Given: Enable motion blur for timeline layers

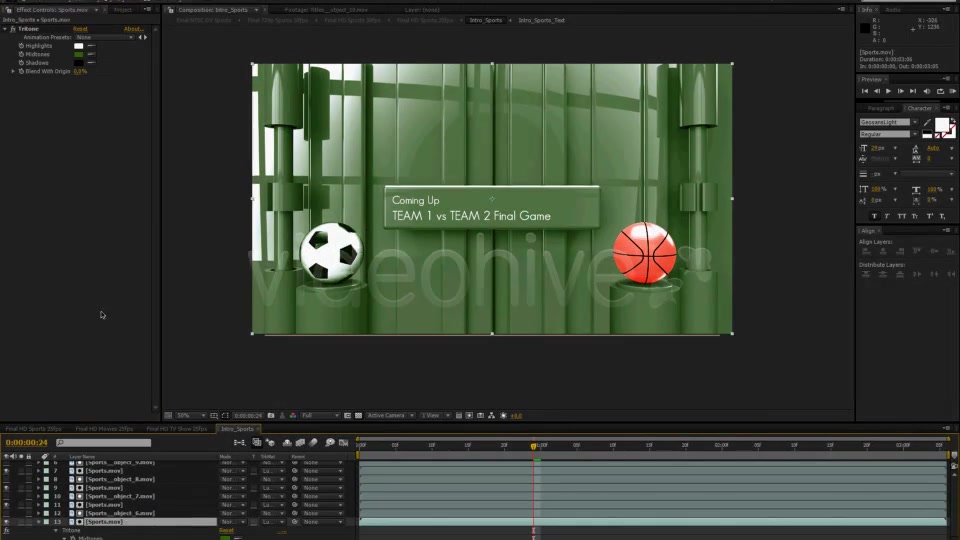Looking at the screenshot, I should click(x=313, y=443).
